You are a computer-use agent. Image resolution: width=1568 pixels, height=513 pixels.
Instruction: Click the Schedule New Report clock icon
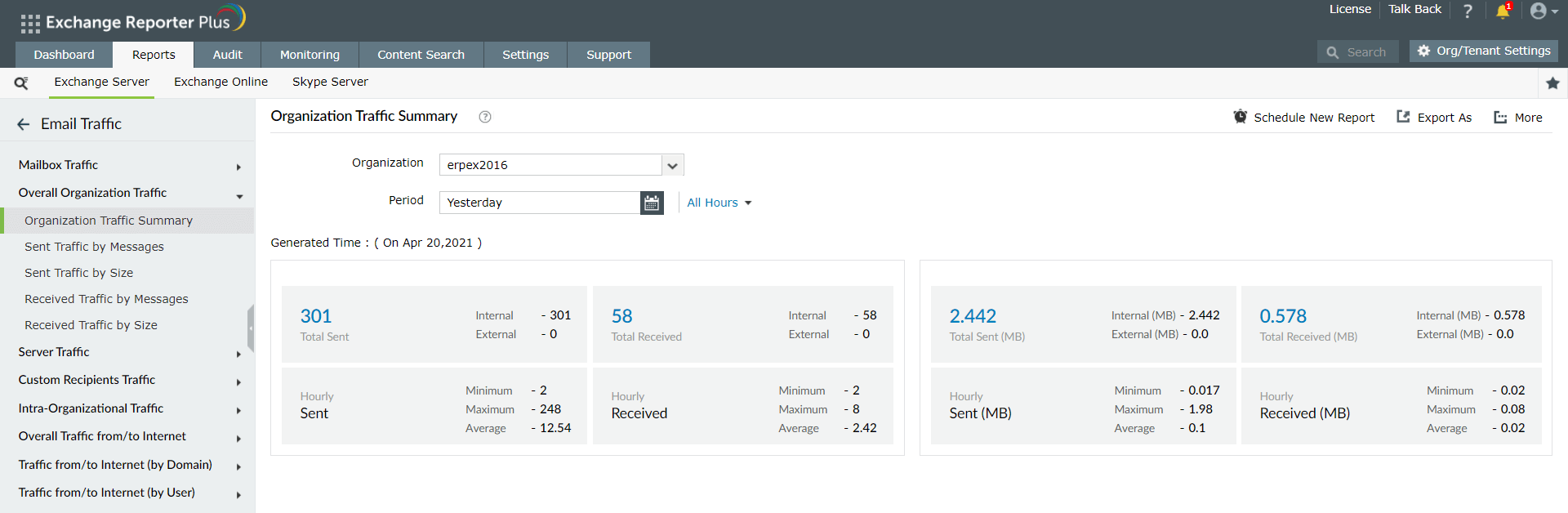(1240, 117)
